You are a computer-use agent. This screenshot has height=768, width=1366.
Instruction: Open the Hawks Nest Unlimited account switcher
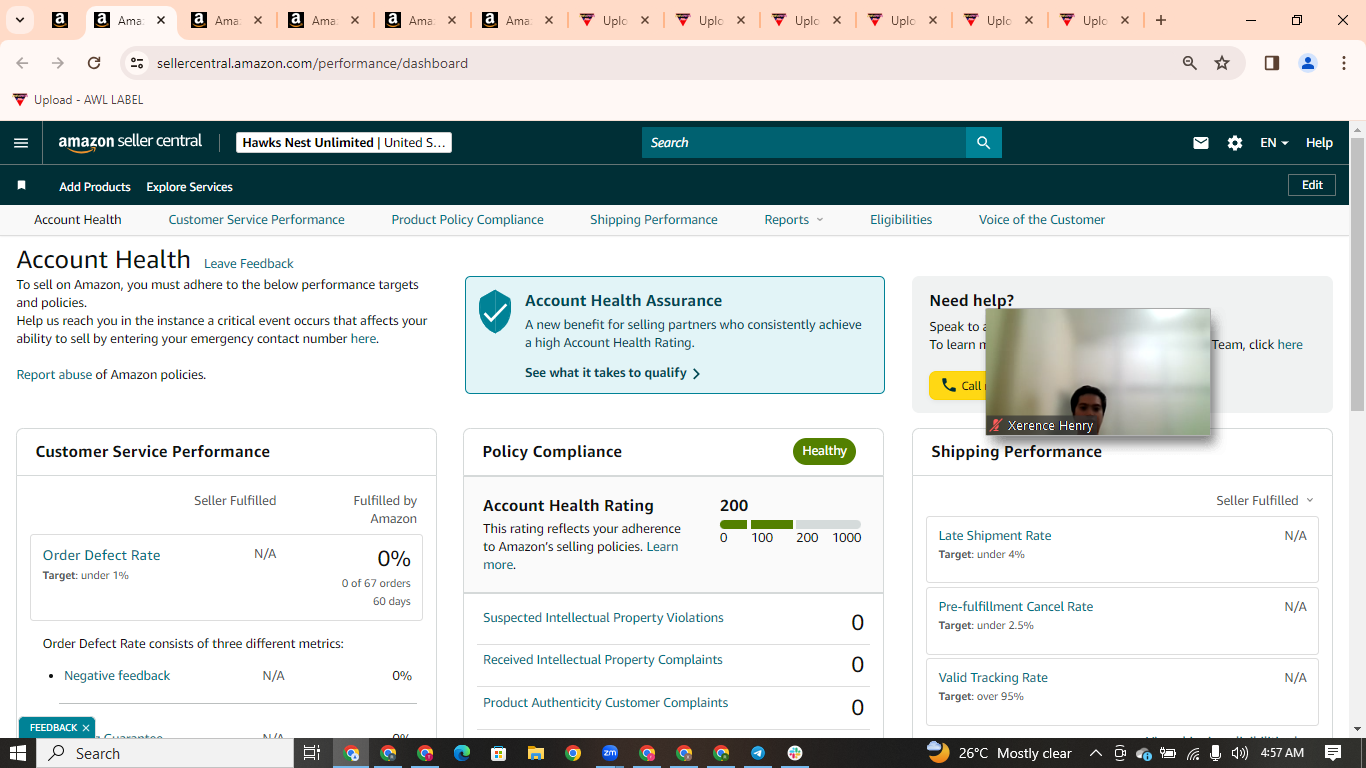pos(344,143)
